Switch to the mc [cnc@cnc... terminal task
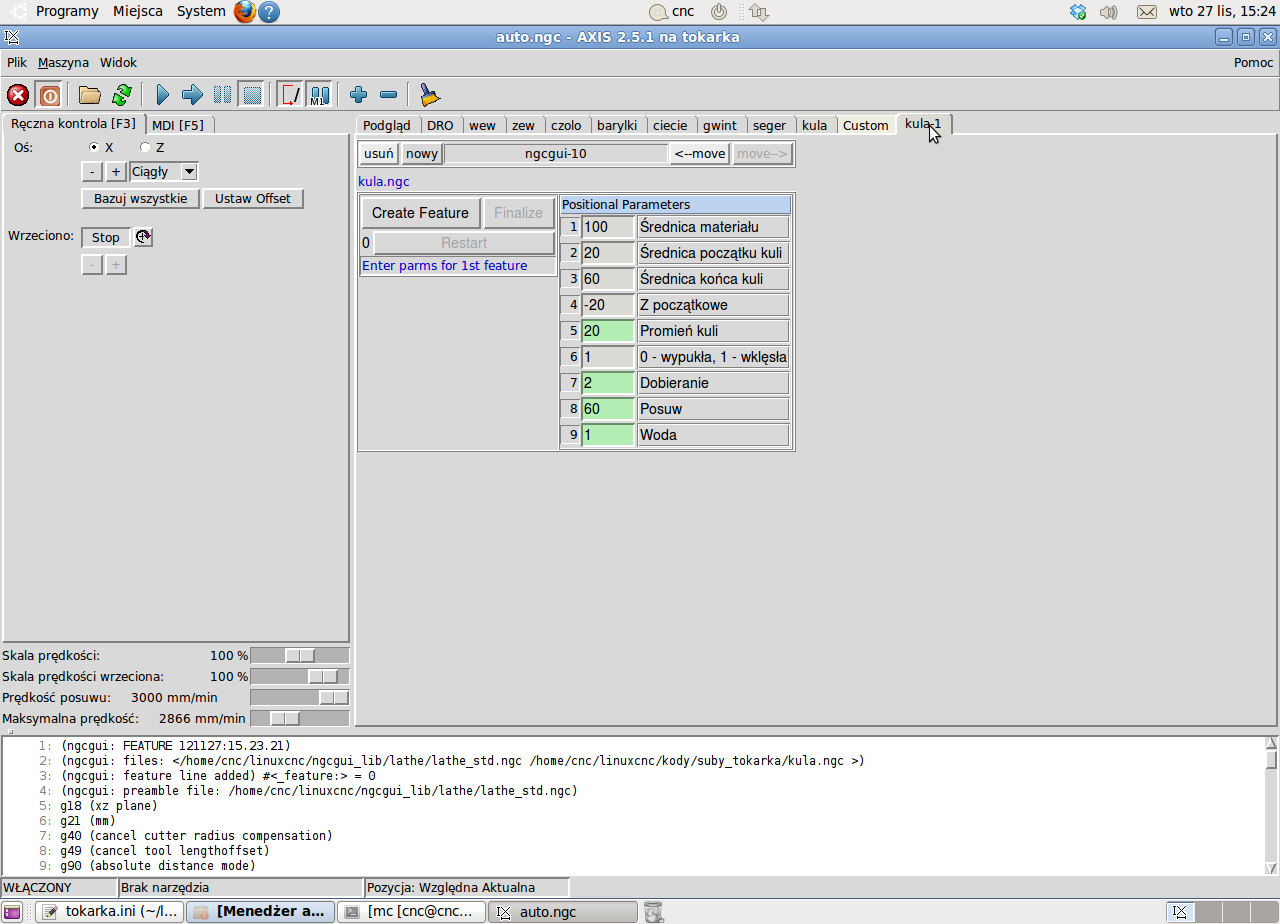This screenshot has height=924, width=1280. pos(412,912)
